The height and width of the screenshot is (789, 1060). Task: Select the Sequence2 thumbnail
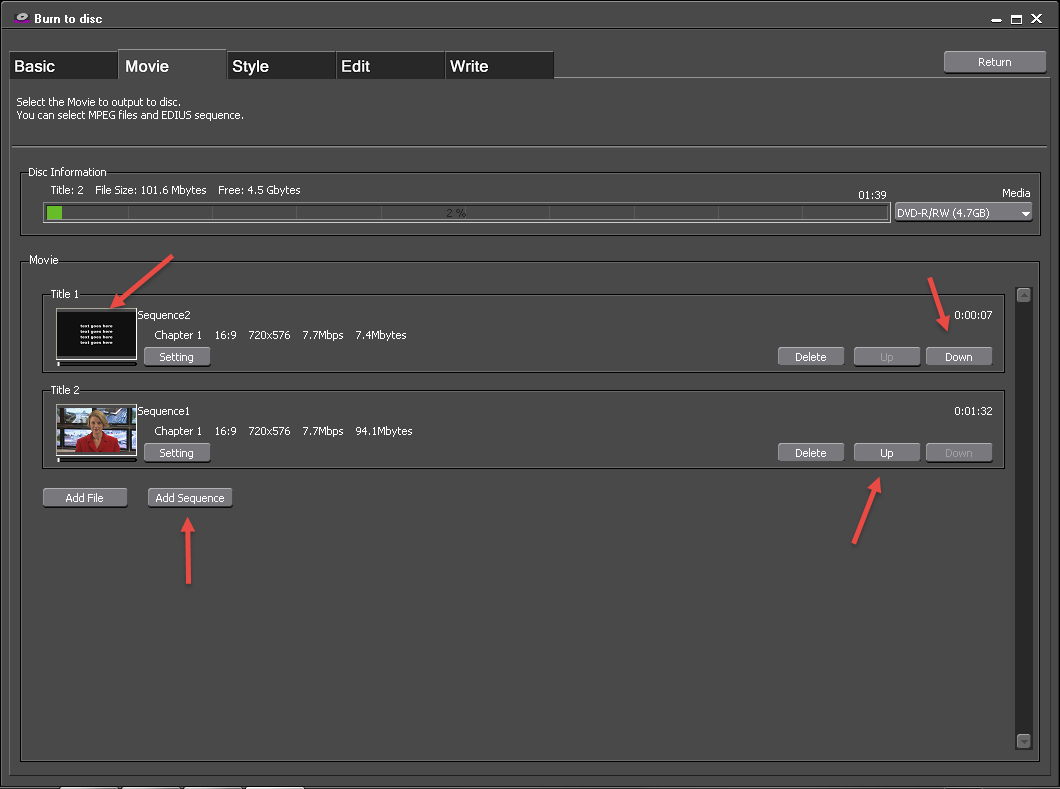tap(96, 334)
